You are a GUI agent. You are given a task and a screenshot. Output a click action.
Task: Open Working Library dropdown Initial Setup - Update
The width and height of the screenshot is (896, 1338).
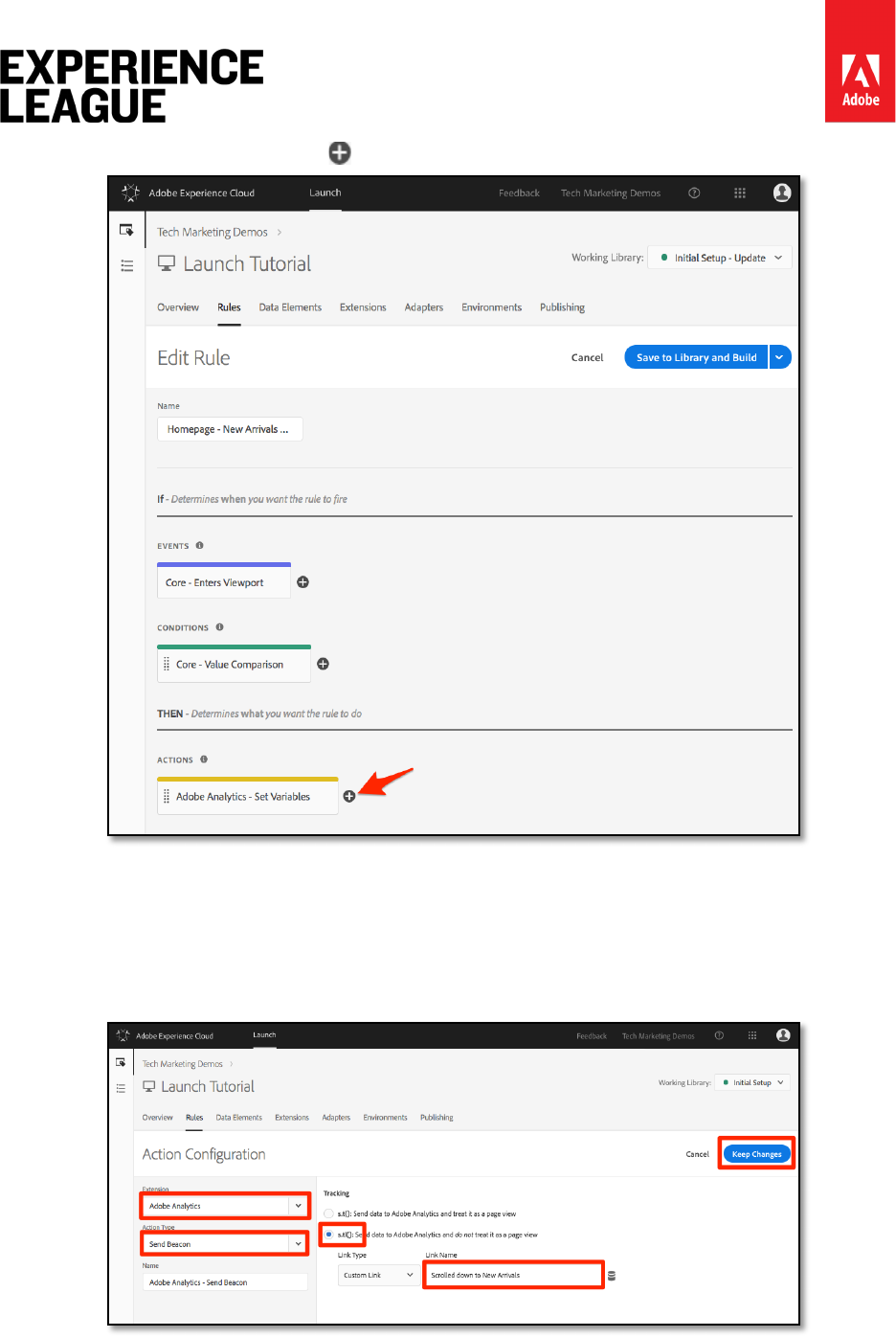[721, 258]
